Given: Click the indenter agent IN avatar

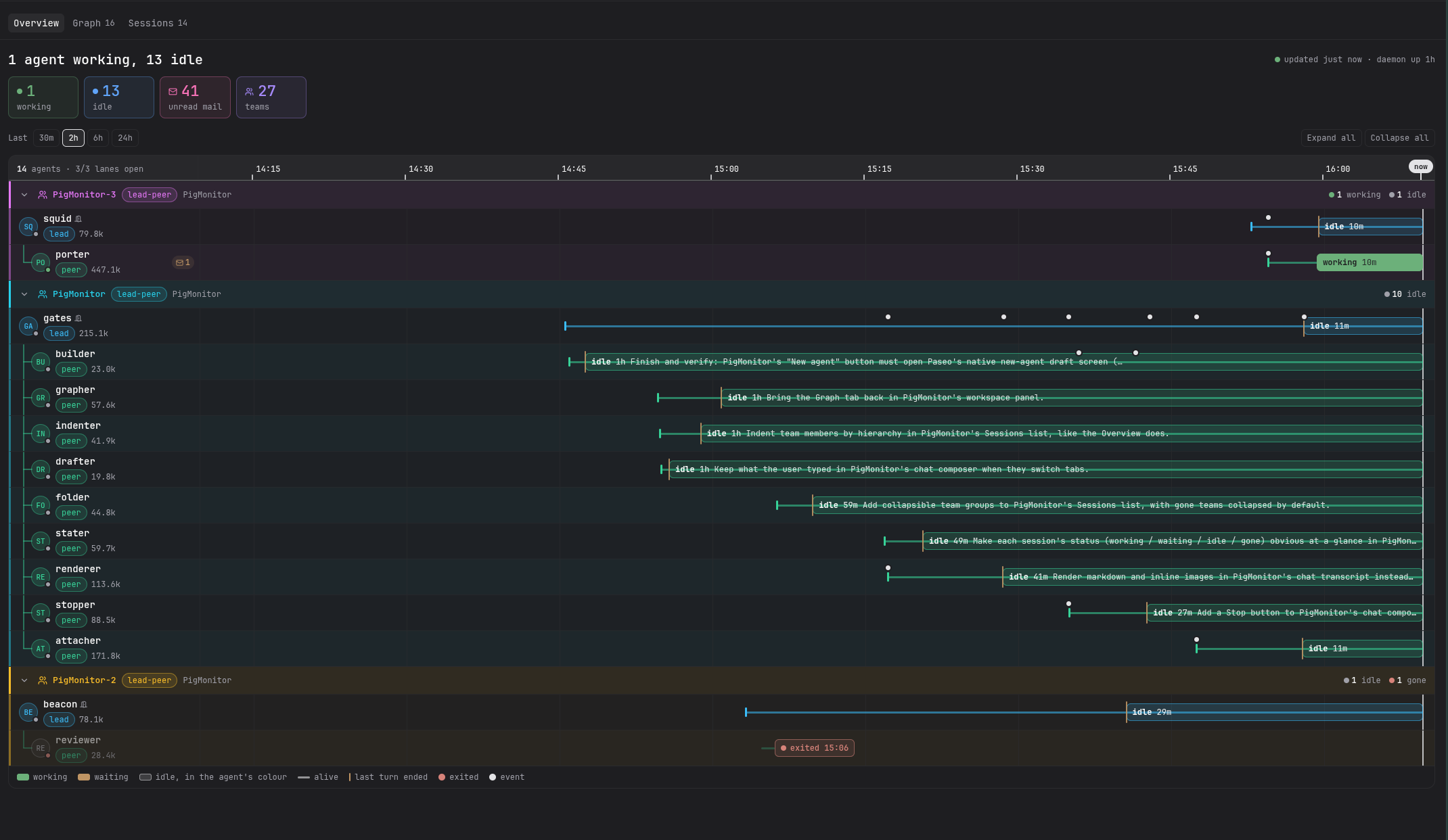Looking at the screenshot, I should coord(41,434).
